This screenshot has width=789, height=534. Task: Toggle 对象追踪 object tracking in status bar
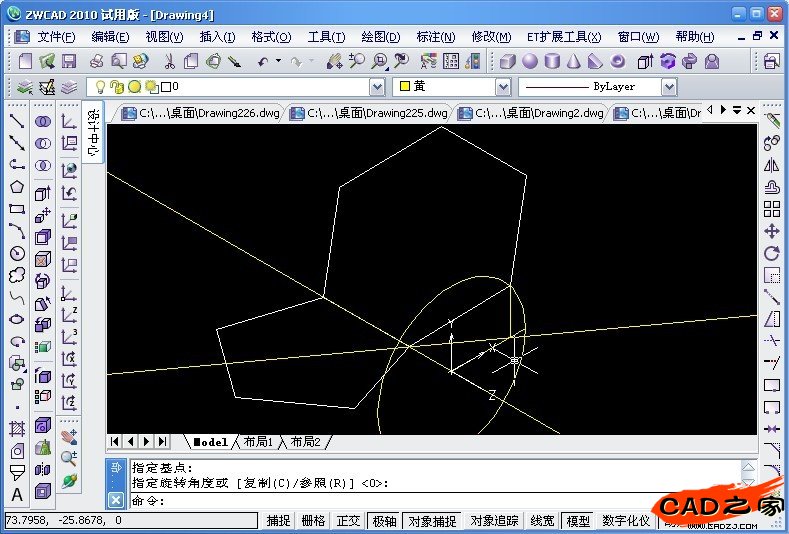point(494,520)
